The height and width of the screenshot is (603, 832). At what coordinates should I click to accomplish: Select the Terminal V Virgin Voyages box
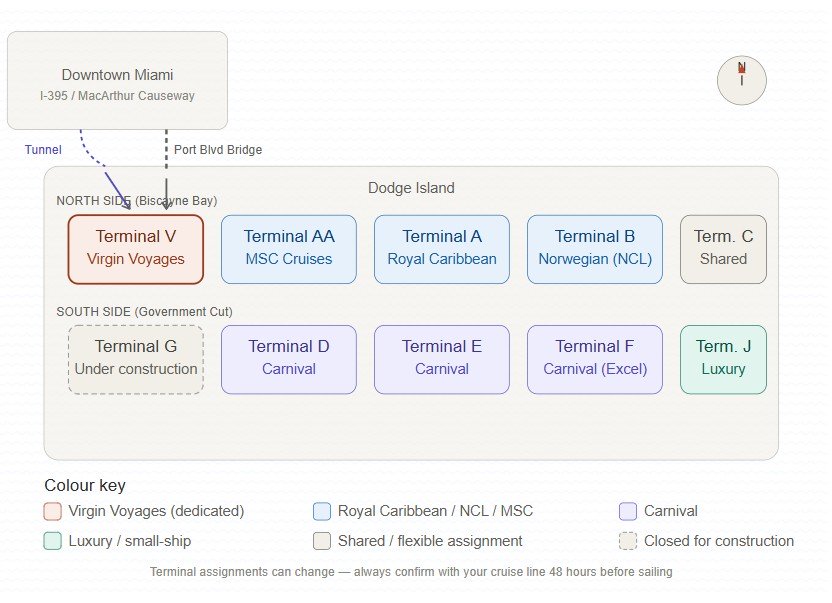click(136, 248)
